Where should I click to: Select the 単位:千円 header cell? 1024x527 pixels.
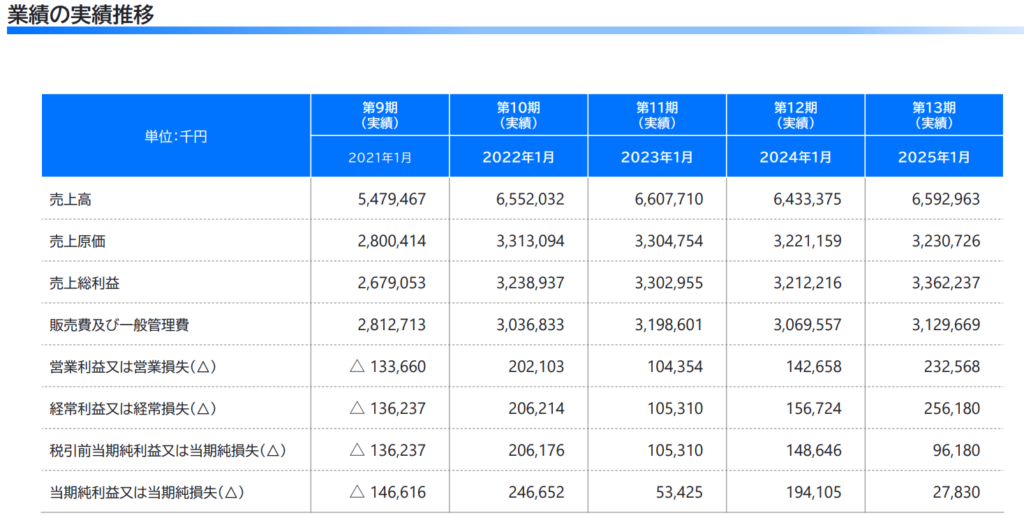176,135
